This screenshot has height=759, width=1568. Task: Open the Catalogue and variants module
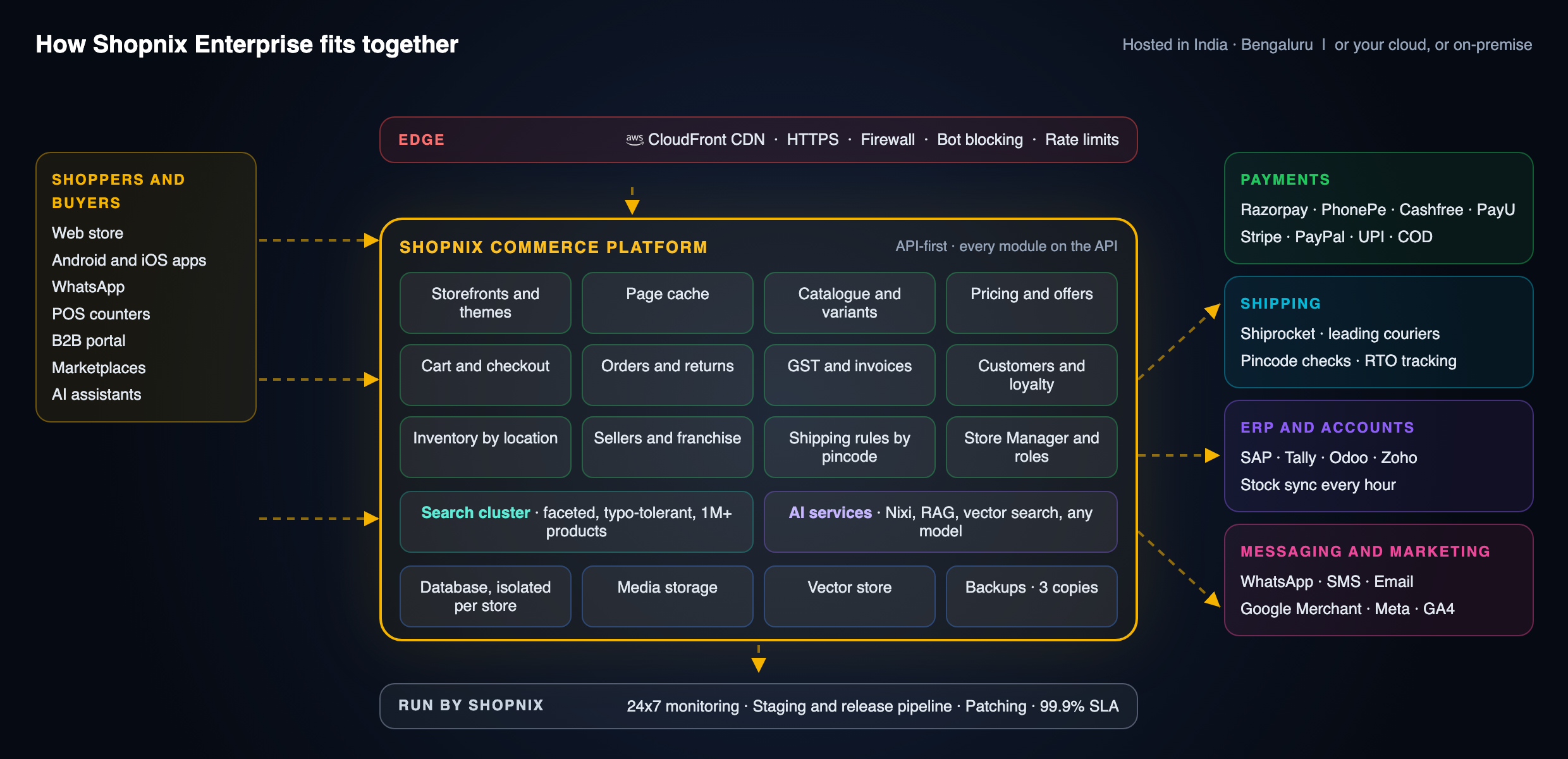850,303
